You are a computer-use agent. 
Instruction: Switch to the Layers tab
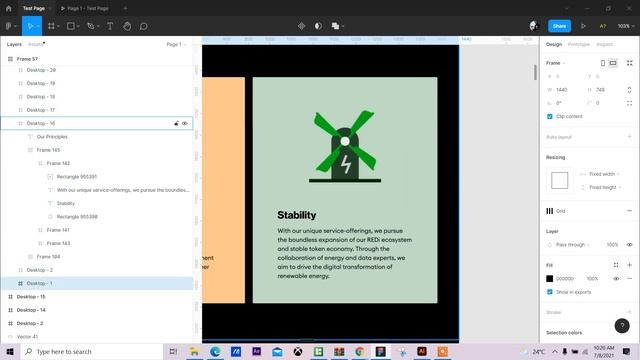point(14,44)
